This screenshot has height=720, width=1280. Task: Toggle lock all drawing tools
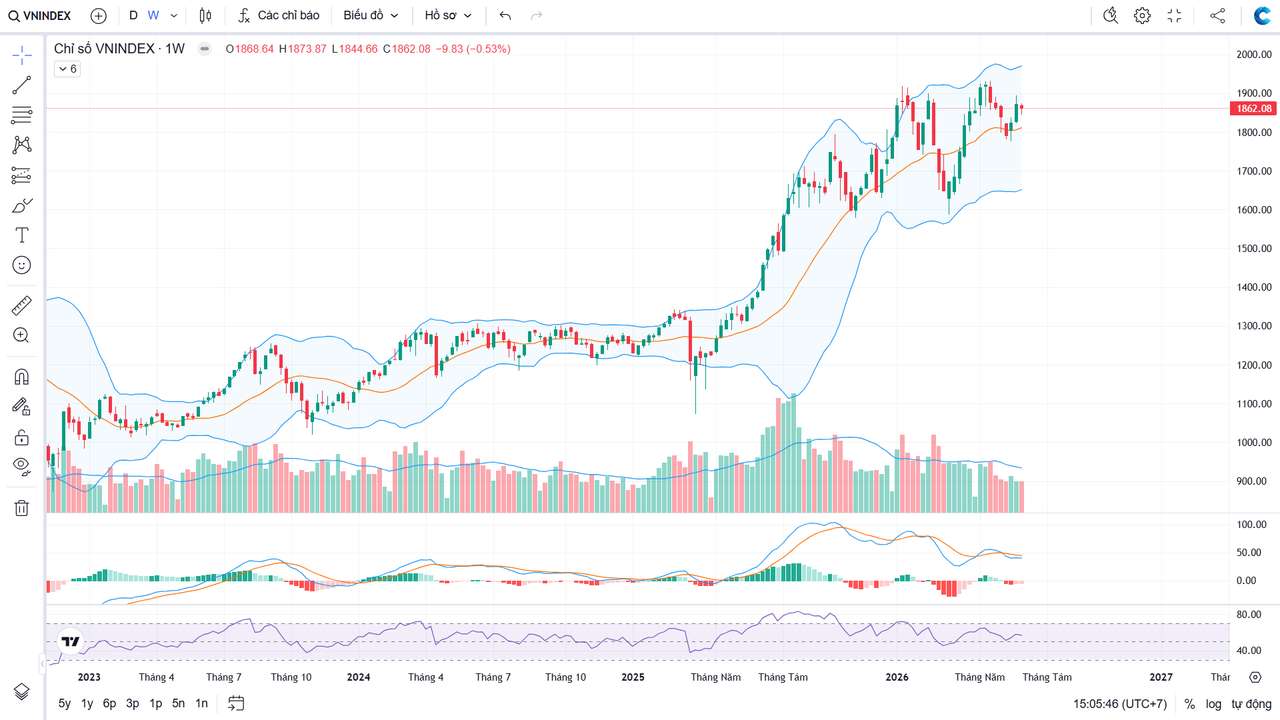[x=21, y=437]
